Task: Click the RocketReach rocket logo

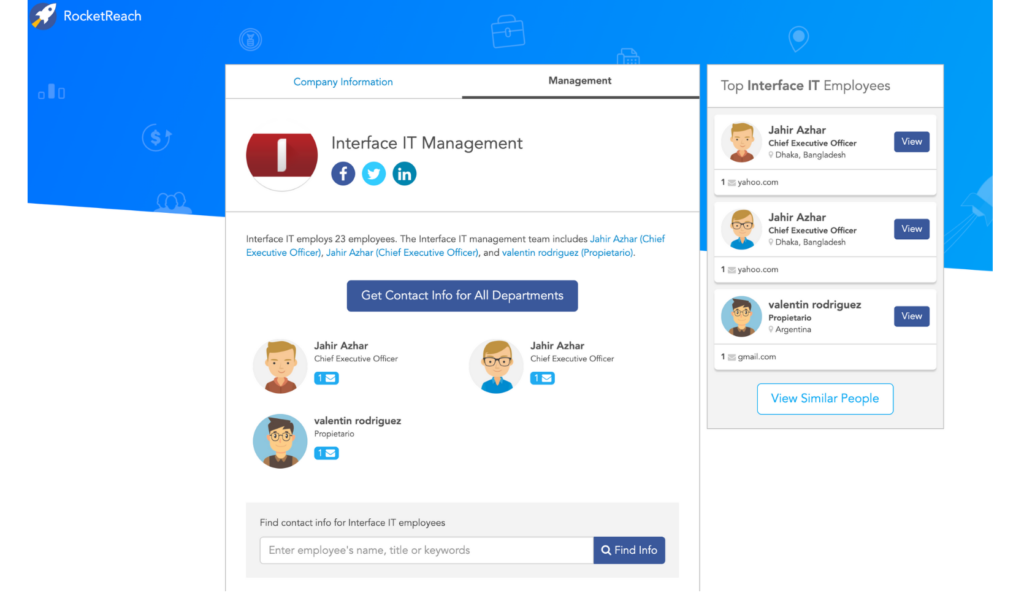Action: point(43,16)
